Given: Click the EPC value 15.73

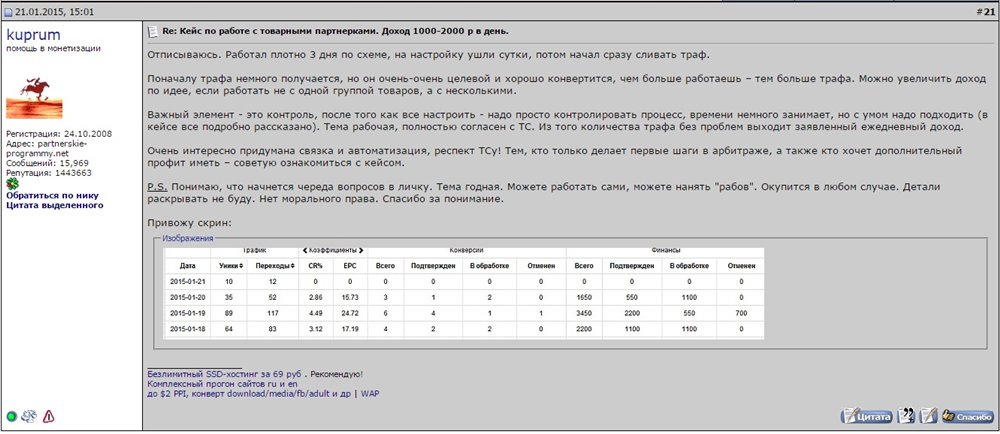Looking at the screenshot, I should point(351,298).
